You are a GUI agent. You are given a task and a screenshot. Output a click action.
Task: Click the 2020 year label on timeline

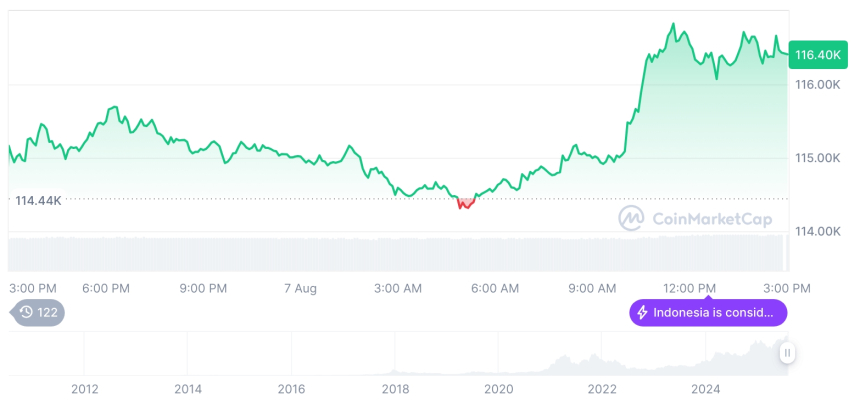[498, 388]
